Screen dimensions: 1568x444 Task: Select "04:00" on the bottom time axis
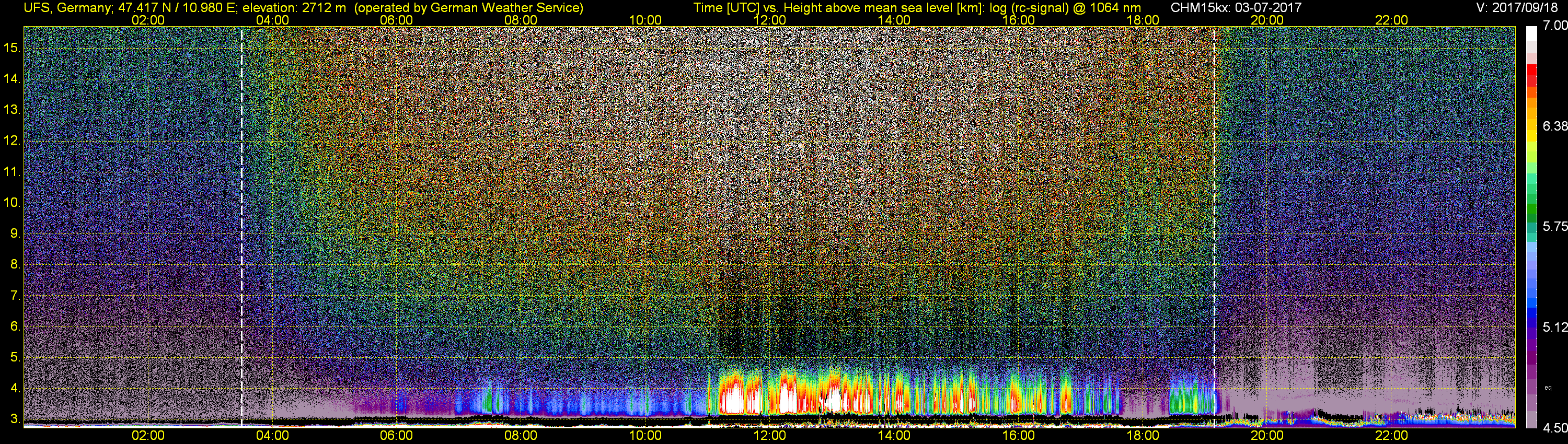[272, 436]
